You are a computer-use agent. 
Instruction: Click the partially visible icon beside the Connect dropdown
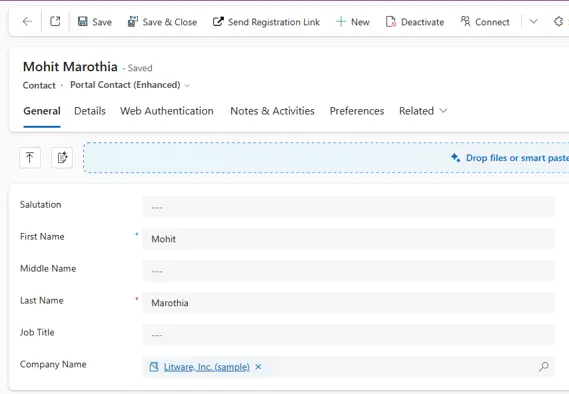tap(559, 22)
